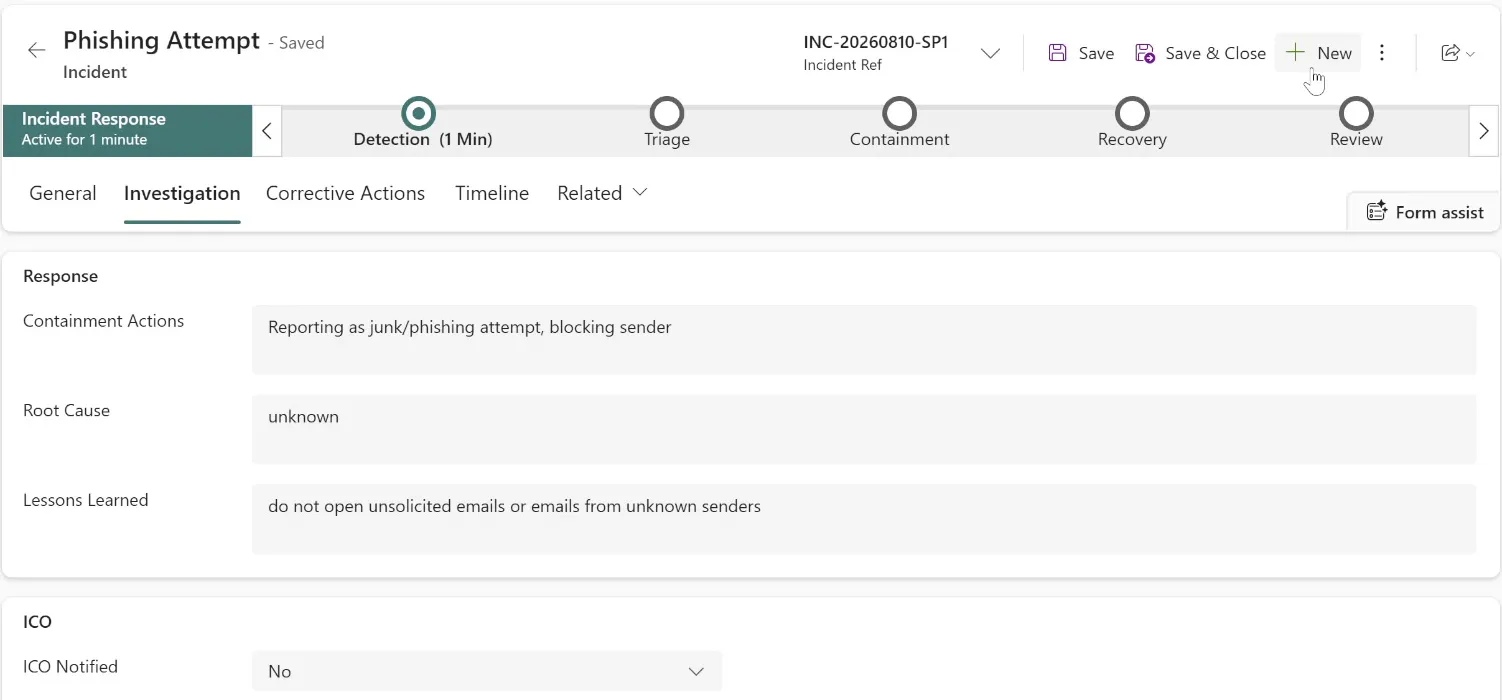Viewport: 1502px width, 700px height.
Task: Click the Incident Response process banner
Action: coord(127,131)
